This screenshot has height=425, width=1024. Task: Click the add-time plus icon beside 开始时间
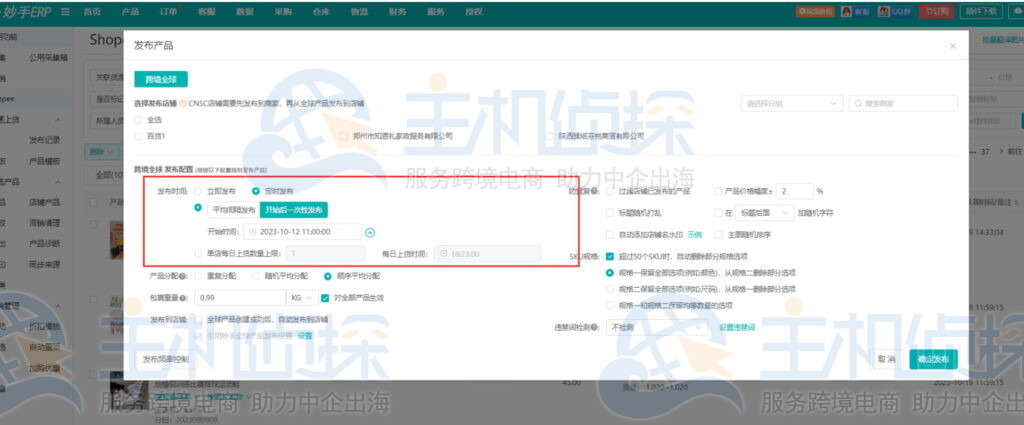pyautogui.click(x=370, y=232)
